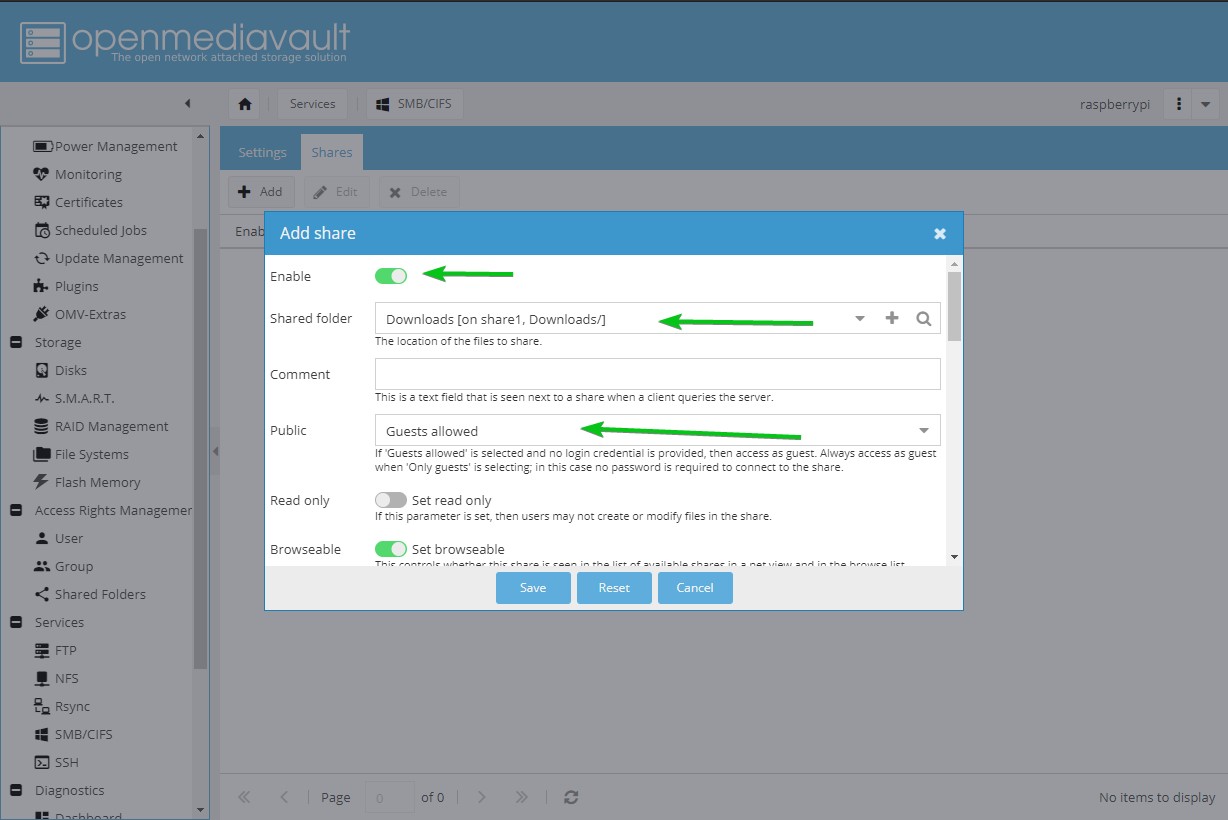Open FTP service in sidebar
Viewport: 1228px width, 820px height.
(55, 650)
